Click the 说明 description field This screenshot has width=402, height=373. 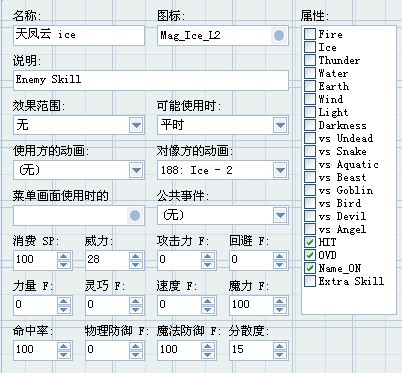(151, 80)
